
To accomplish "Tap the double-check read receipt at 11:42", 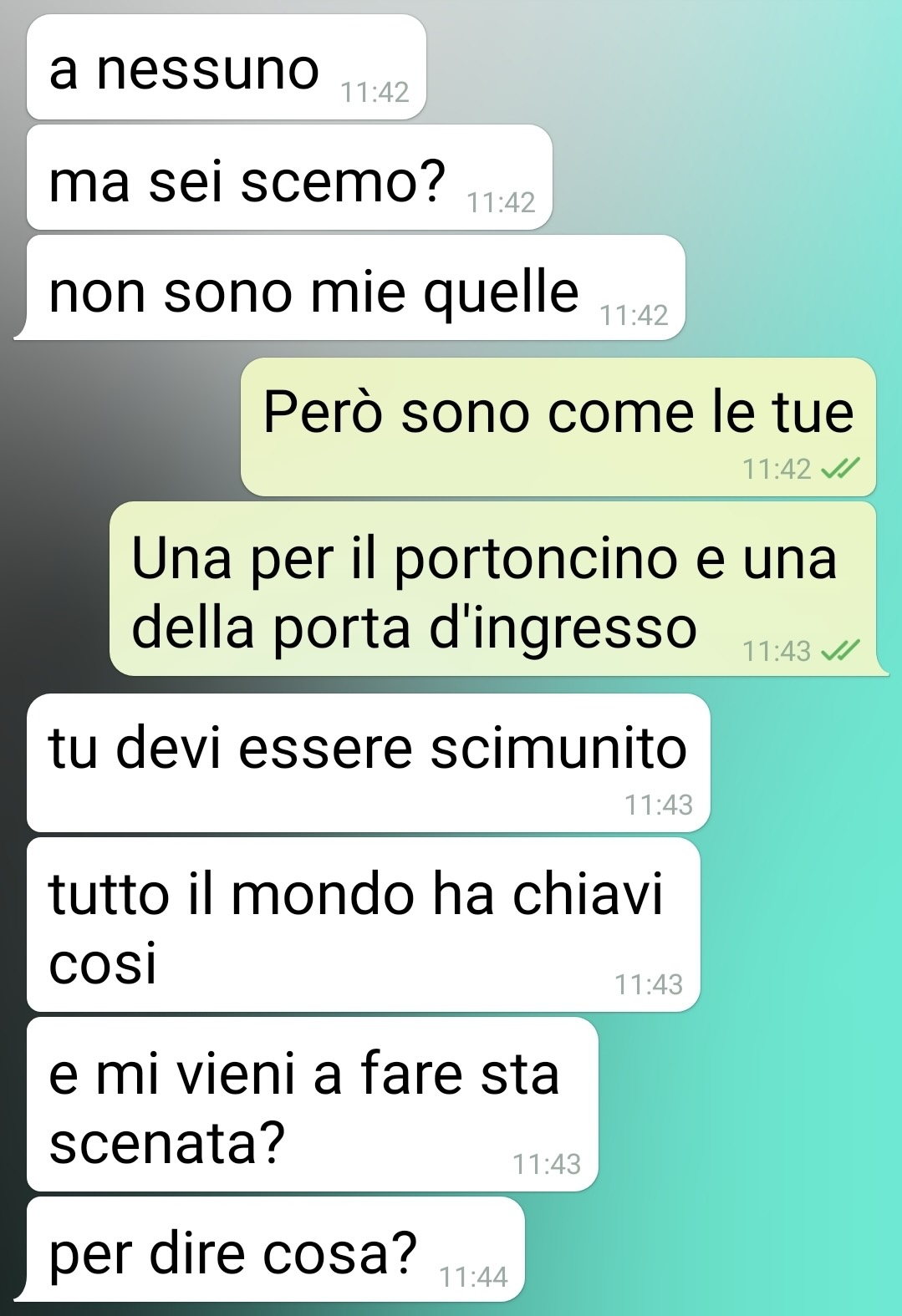I will tap(840, 470).
